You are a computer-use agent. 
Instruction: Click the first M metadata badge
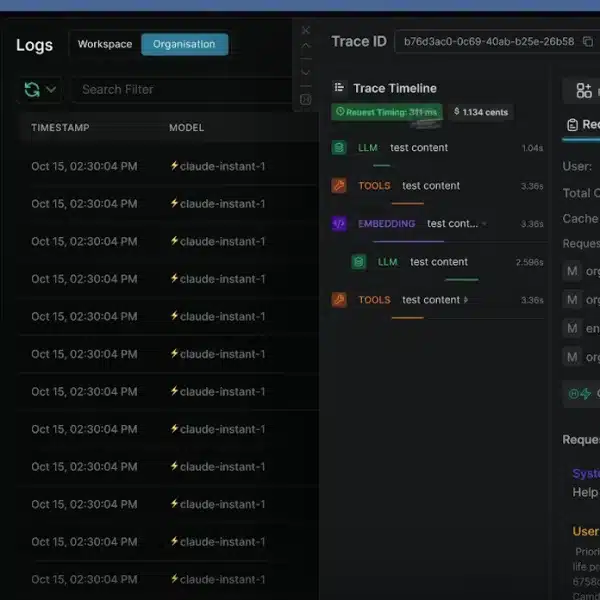point(572,271)
